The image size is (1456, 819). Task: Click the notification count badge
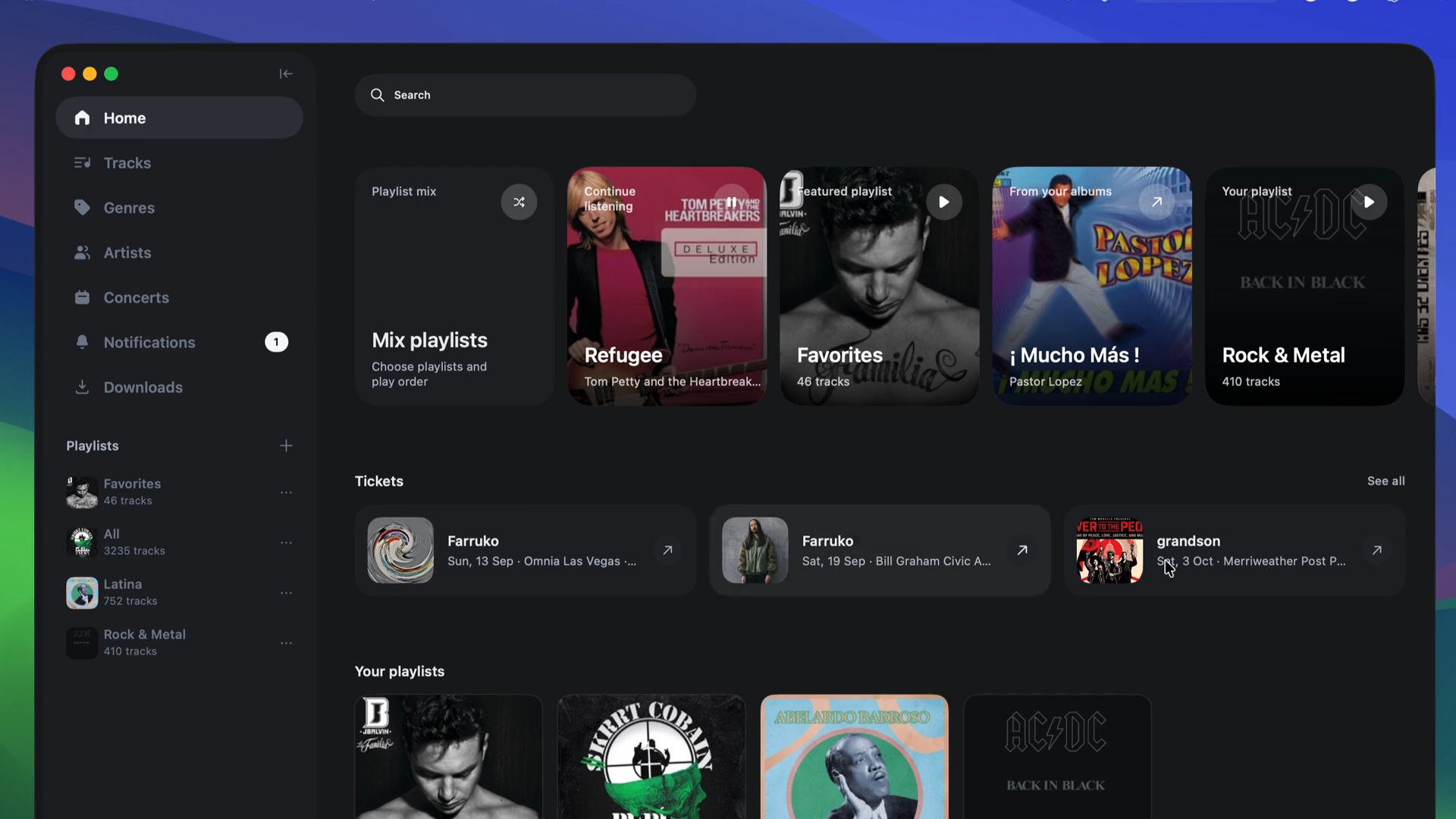click(x=276, y=342)
